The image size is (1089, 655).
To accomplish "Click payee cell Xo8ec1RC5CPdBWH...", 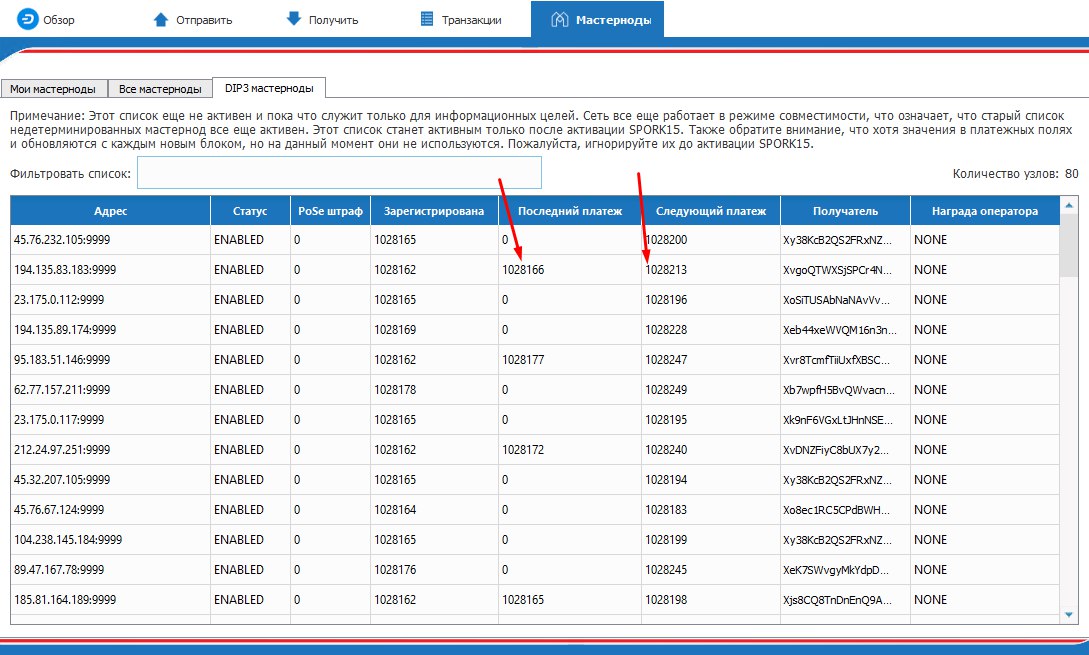I will coord(836,509).
